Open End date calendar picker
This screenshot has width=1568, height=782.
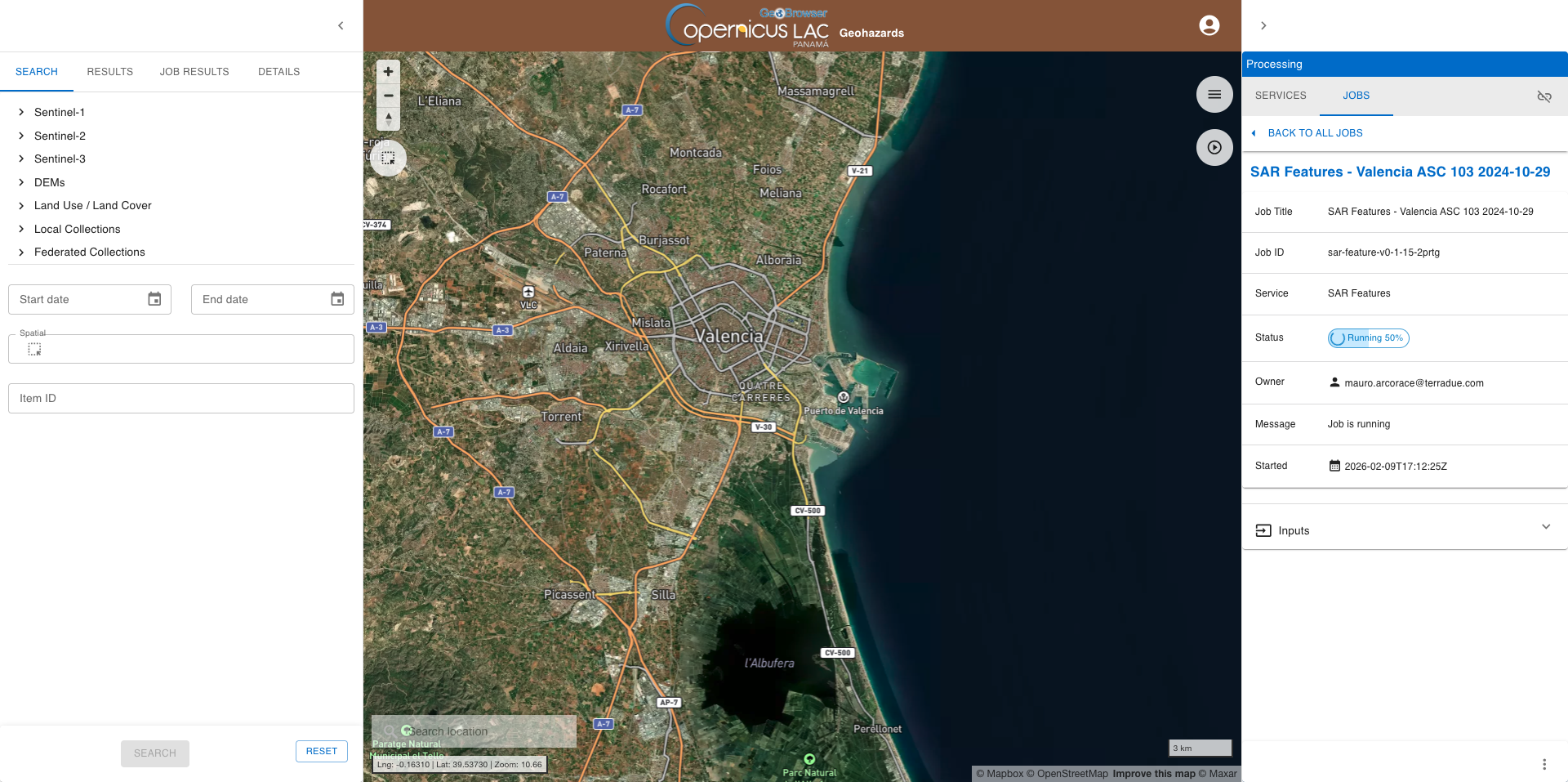337,299
